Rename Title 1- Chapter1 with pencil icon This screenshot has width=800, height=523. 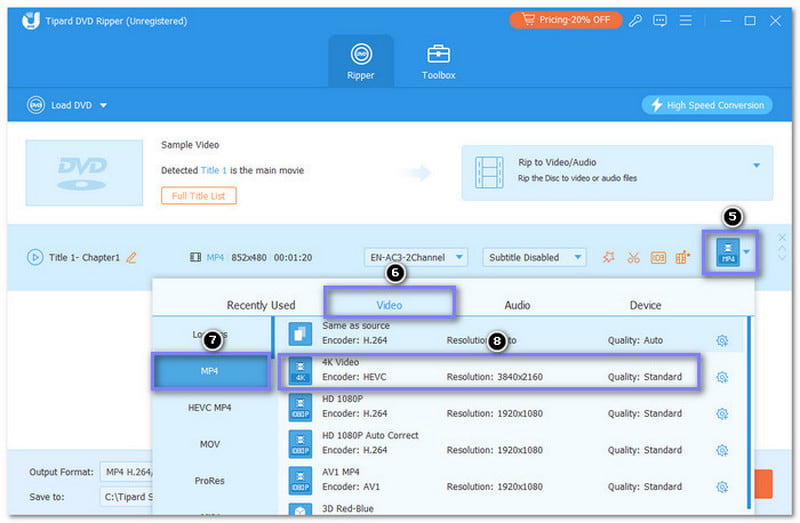131,258
